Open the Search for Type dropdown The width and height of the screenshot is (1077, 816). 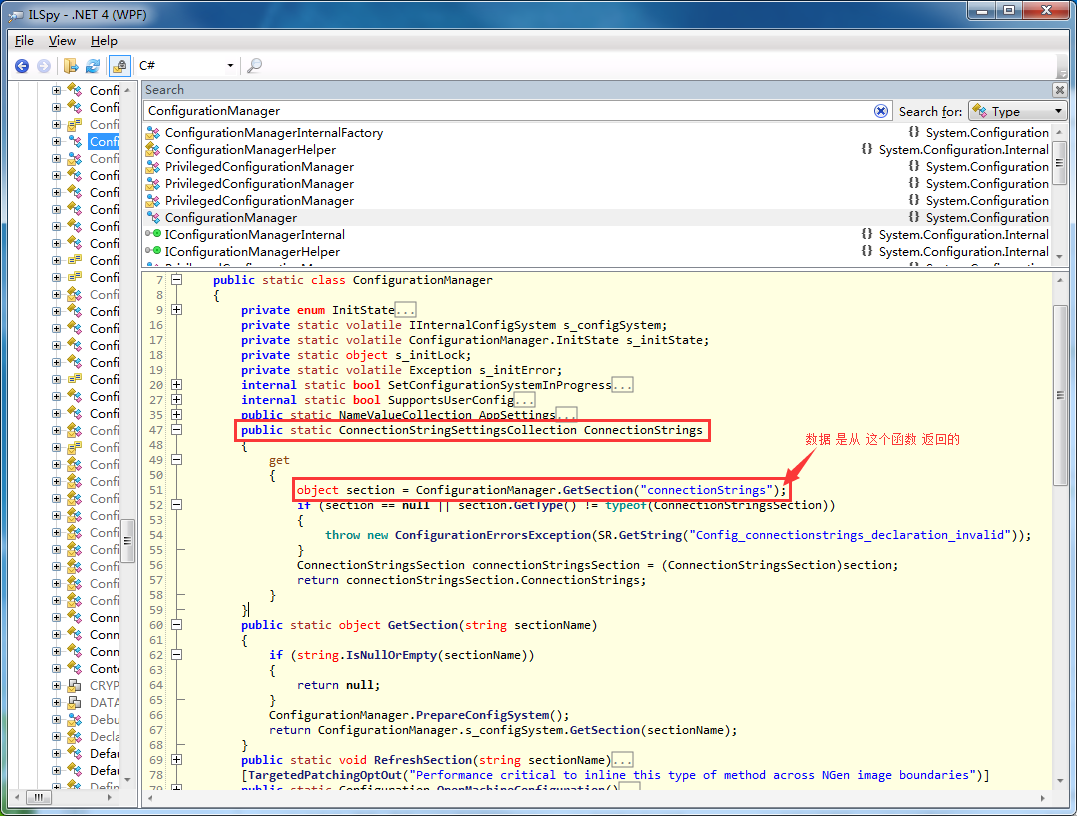1018,111
